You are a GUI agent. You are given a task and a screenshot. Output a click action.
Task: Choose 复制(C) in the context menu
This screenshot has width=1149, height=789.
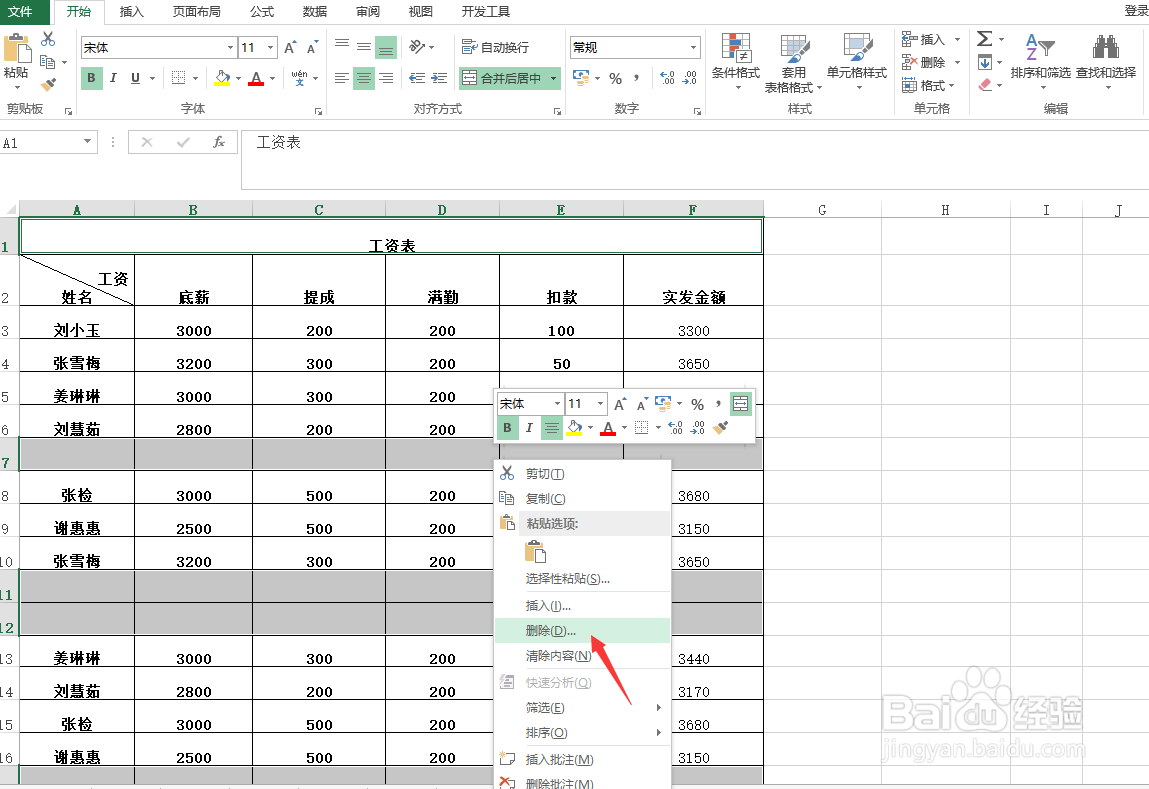583,498
